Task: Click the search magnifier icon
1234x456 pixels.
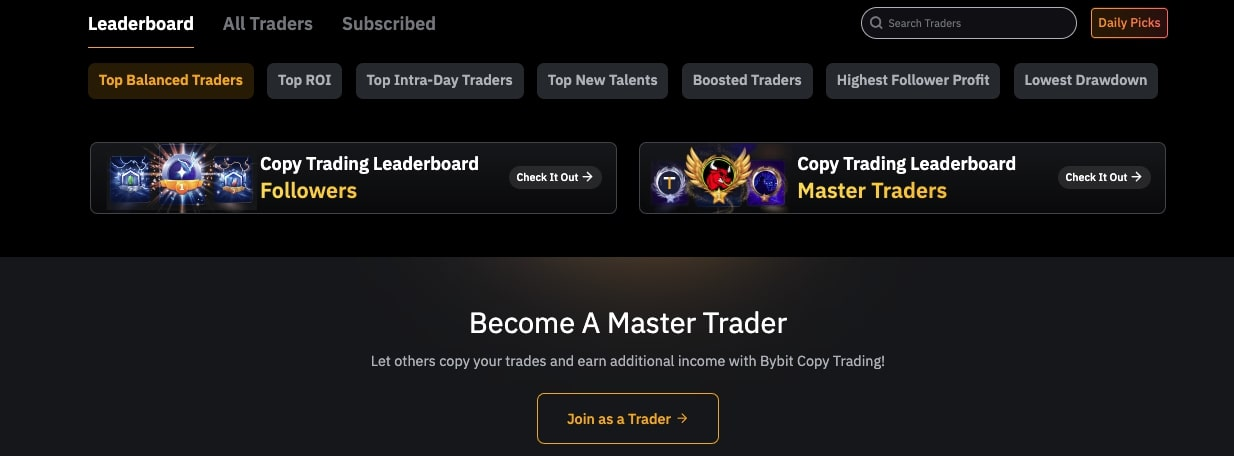Action: click(876, 23)
